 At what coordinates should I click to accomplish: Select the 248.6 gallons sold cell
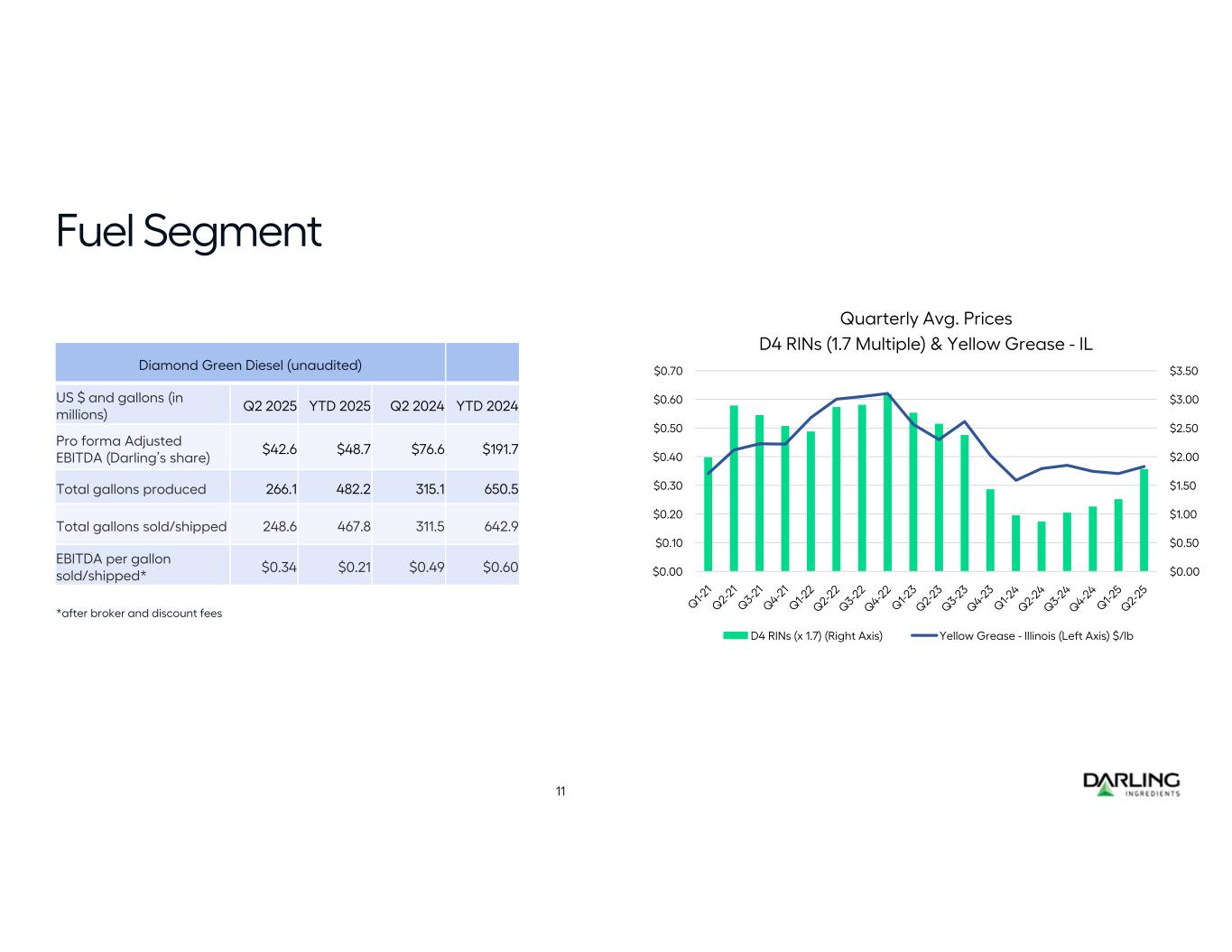point(280,526)
